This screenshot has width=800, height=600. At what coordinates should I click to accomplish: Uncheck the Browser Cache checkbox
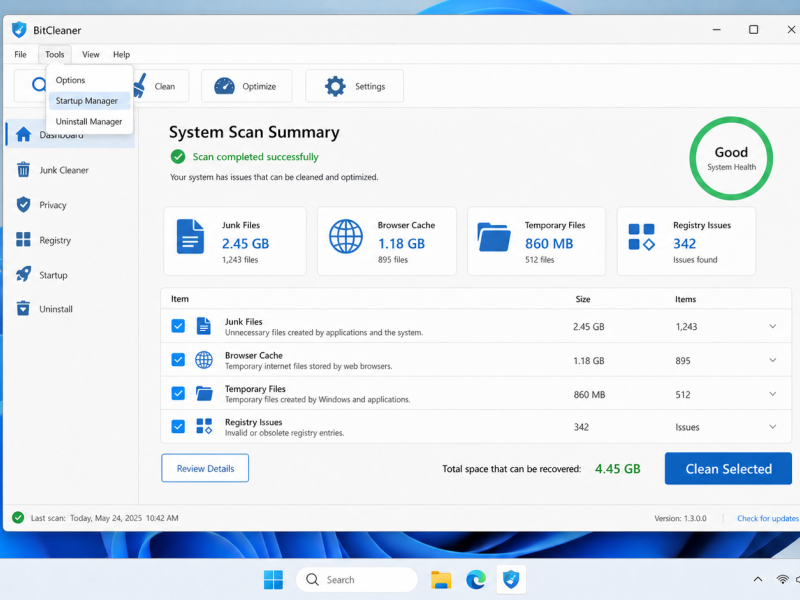click(x=178, y=360)
